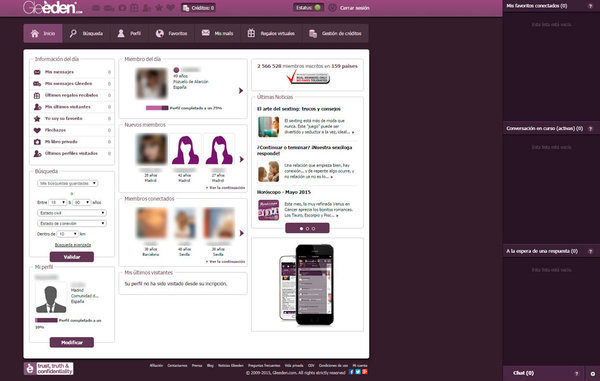600x381 pixels.
Task: Click Ver la continuación under Miembros conectados
Action: tap(225, 262)
